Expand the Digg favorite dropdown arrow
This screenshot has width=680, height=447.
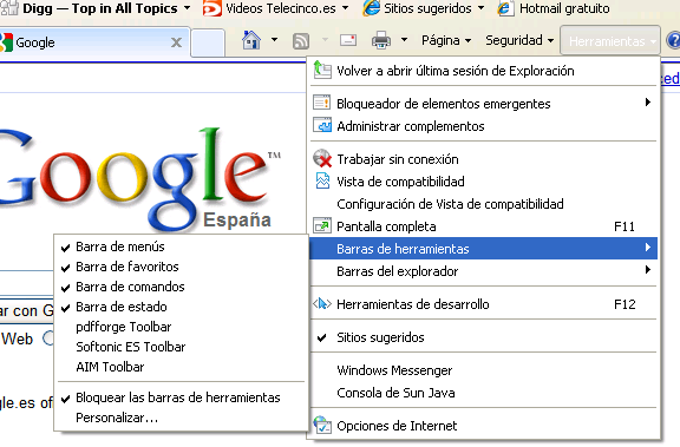click(x=187, y=8)
